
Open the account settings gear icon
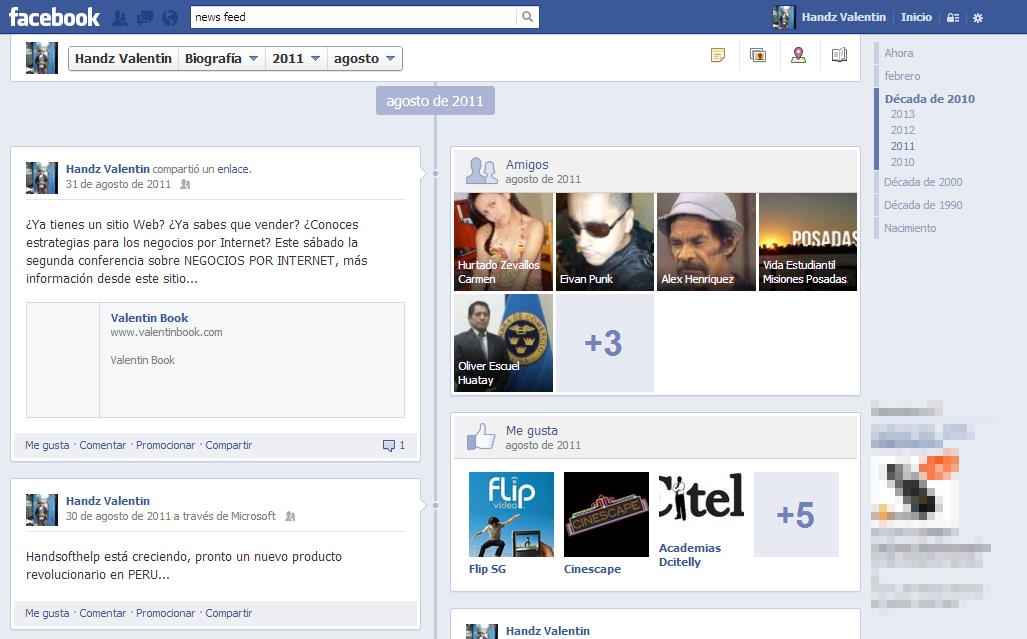click(978, 18)
